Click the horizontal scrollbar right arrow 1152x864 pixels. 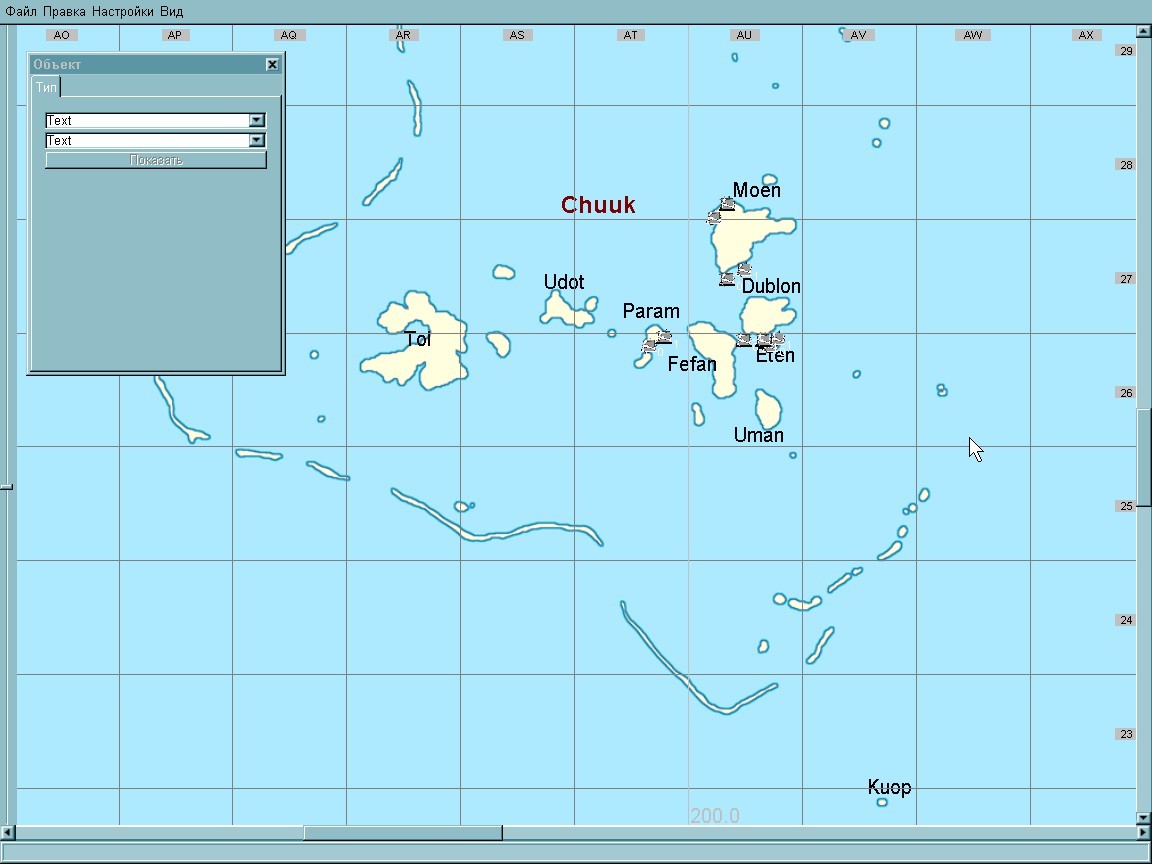[x=1143, y=832]
